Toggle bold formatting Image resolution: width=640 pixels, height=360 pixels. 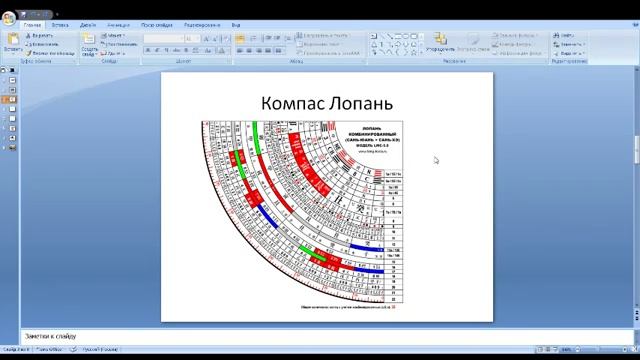point(148,51)
